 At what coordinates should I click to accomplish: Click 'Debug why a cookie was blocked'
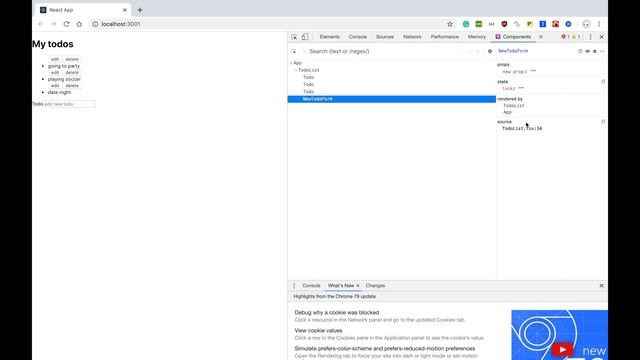point(337,313)
